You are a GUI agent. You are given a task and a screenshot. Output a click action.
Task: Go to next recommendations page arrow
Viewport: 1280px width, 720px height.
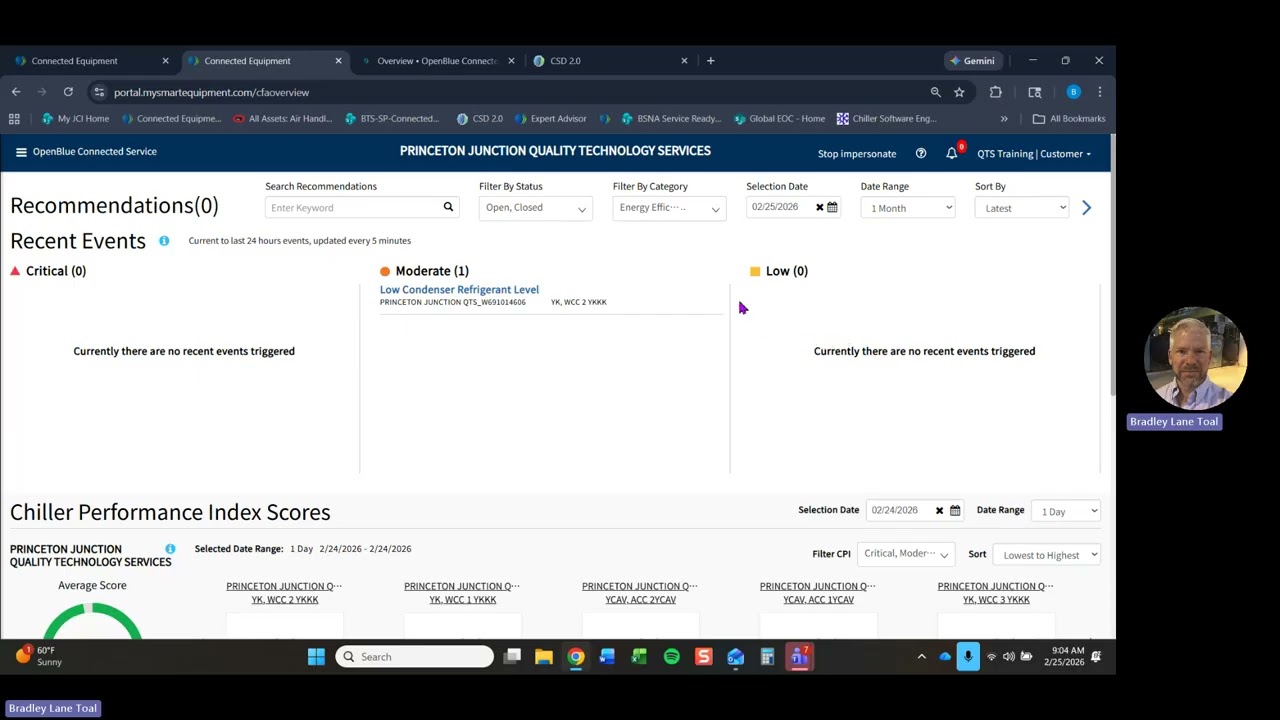click(x=1087, y=207)
